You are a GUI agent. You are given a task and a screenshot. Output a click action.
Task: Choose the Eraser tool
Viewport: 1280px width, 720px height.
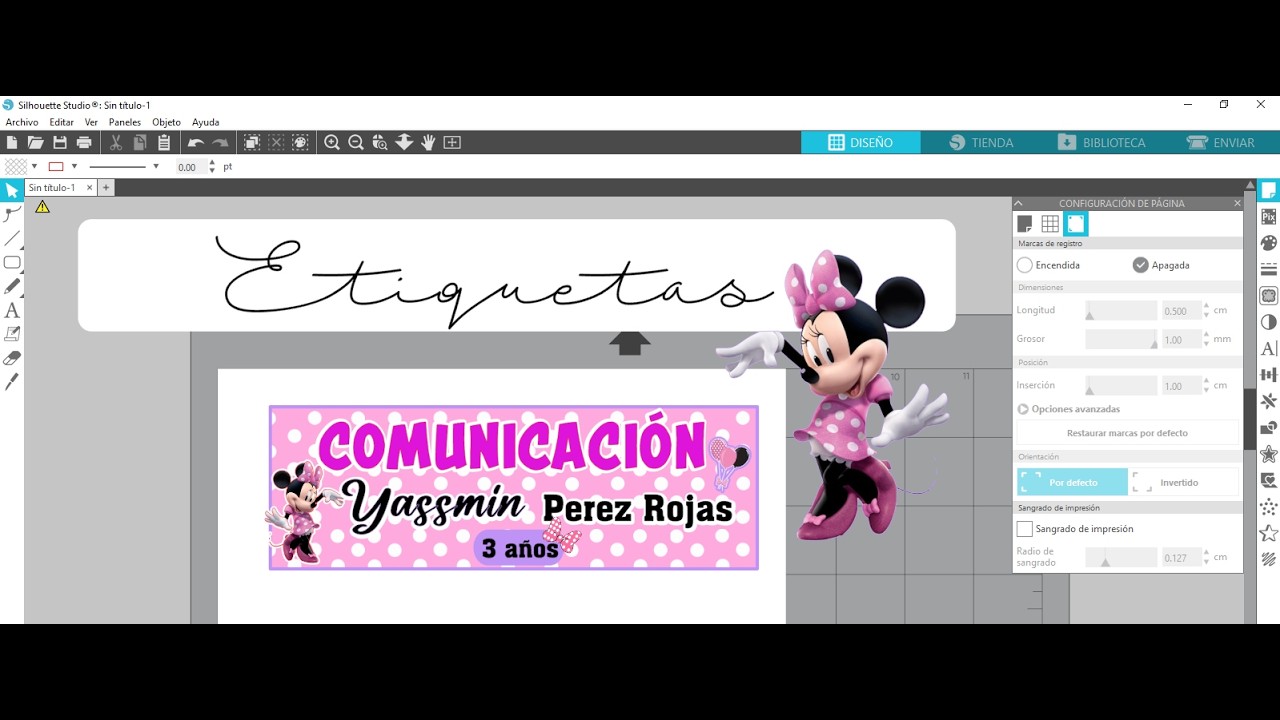pos(12,358)
